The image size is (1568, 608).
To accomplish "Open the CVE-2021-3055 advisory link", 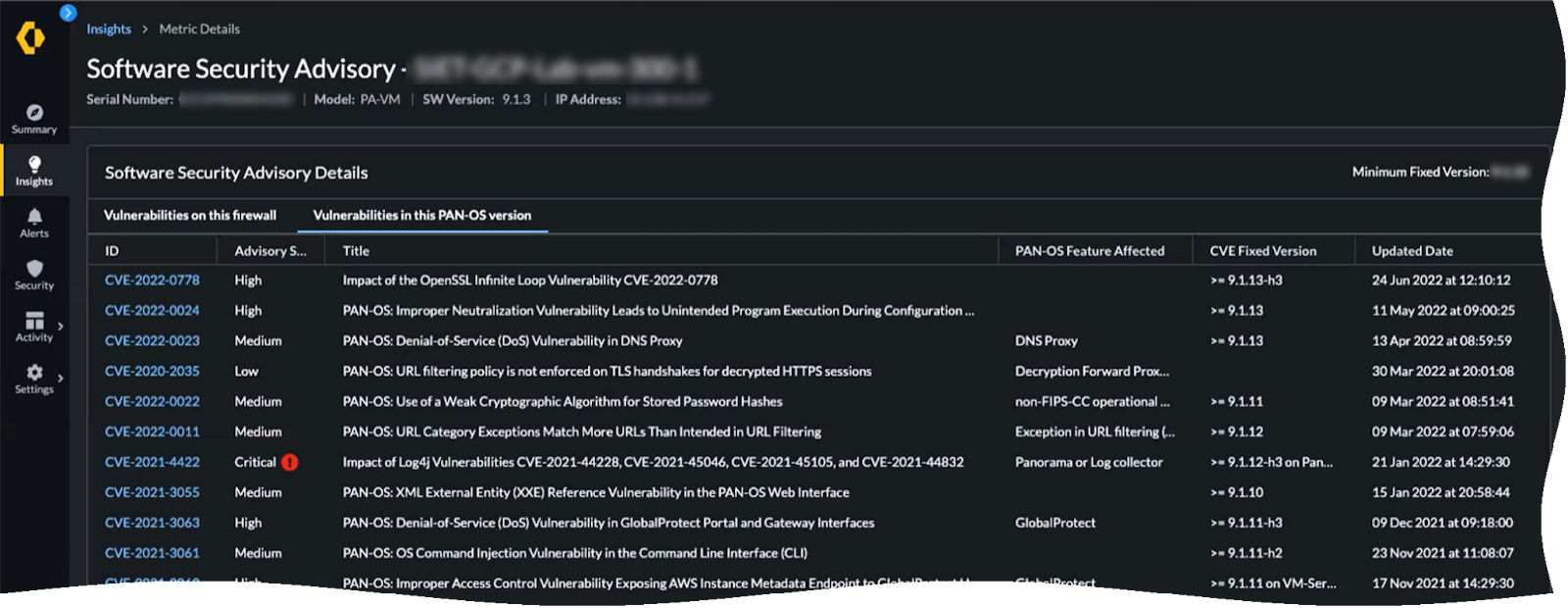I will (x=152, y=492).
